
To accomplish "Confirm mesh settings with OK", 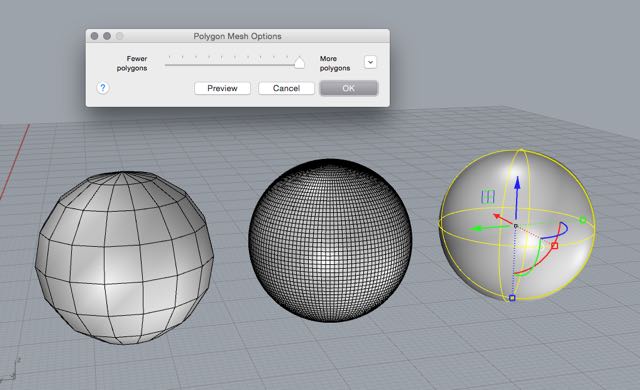I will point(349,88).
